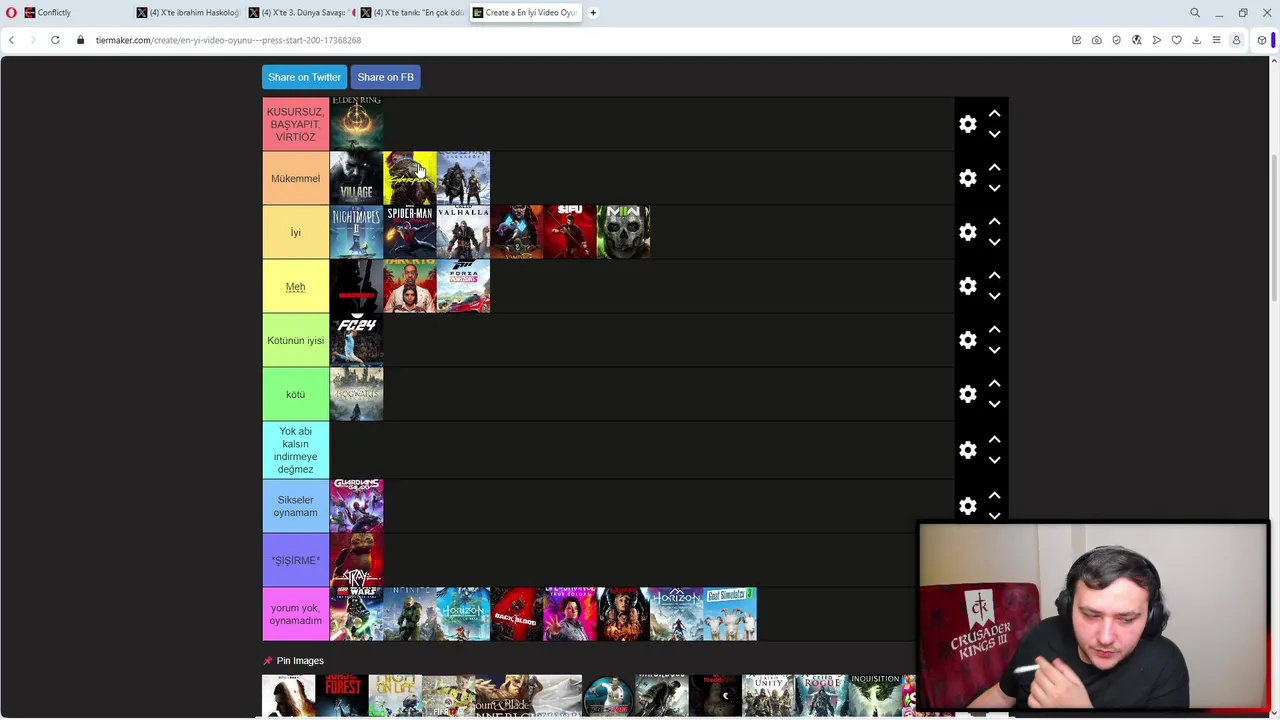
Task: Click the *ŞİŞİRME* tier label
Action: click(296, 560)
